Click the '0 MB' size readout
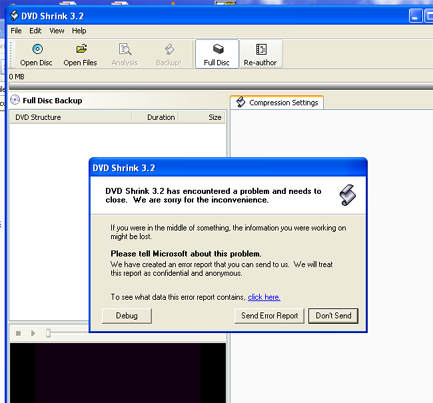This screenshot has width=433, height=403. (17, 77)
